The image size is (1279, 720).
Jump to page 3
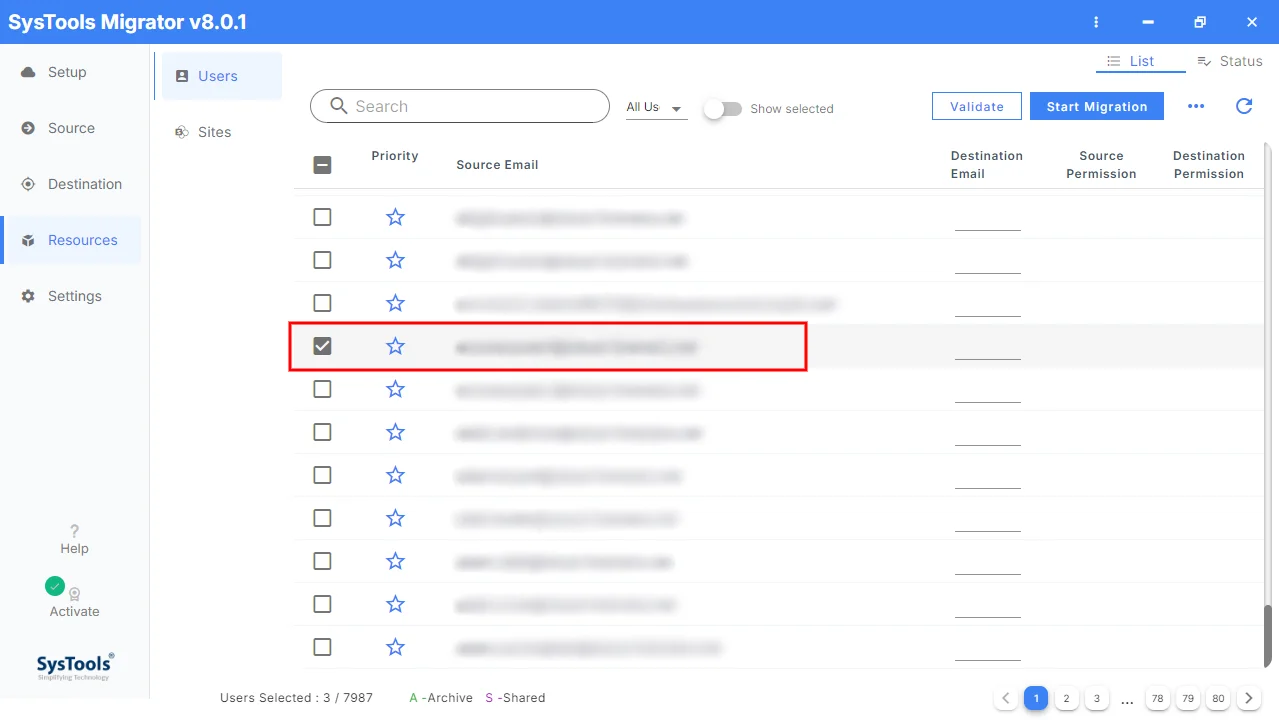[1097, 698]
